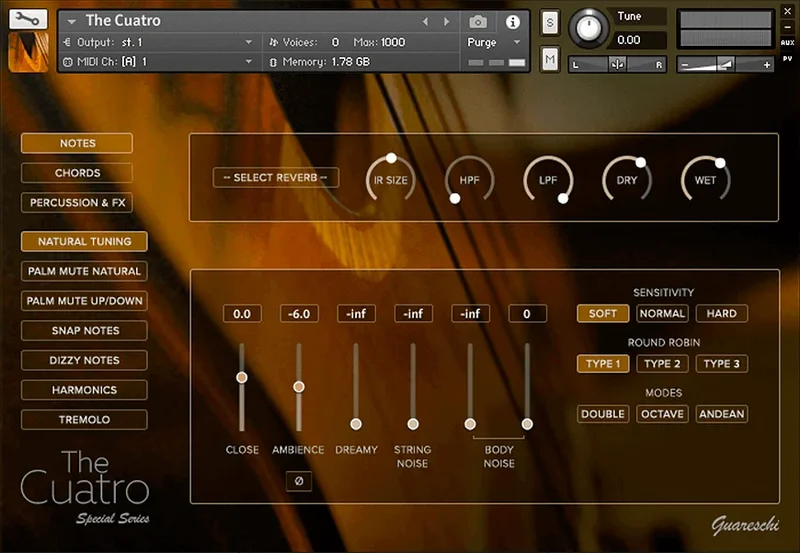Click the output routing icon
The image size is (800, 553).
pos(67,42)
